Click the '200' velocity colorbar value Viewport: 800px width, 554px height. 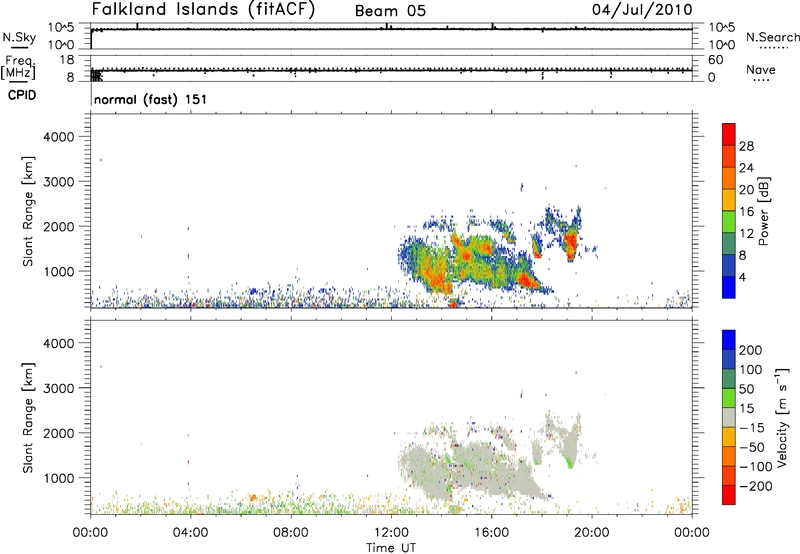pyautogui.click(x=751, y=350)
